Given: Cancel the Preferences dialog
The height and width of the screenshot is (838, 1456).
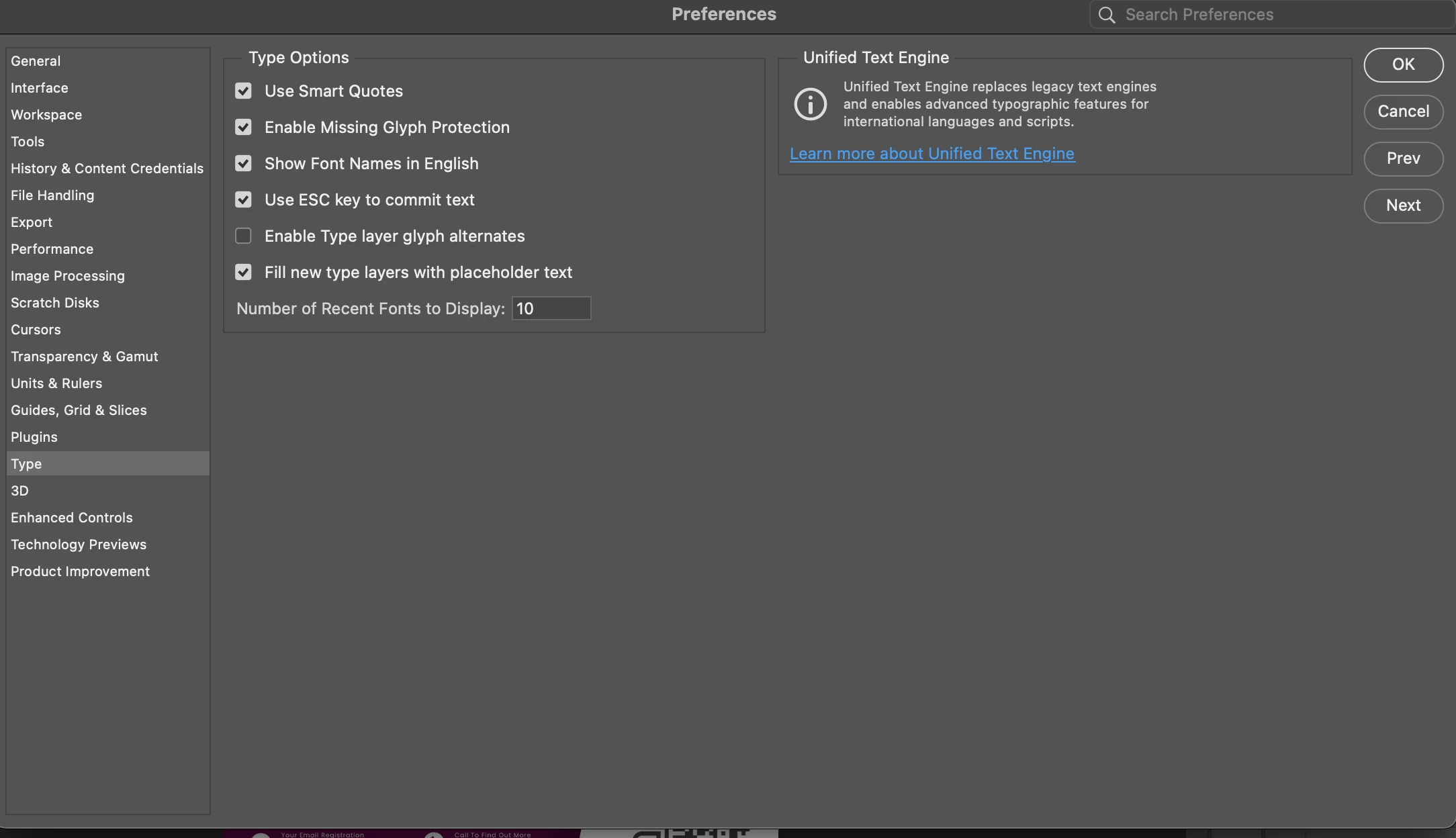Looking at the screenshot, I should (x=1404, y=111).
